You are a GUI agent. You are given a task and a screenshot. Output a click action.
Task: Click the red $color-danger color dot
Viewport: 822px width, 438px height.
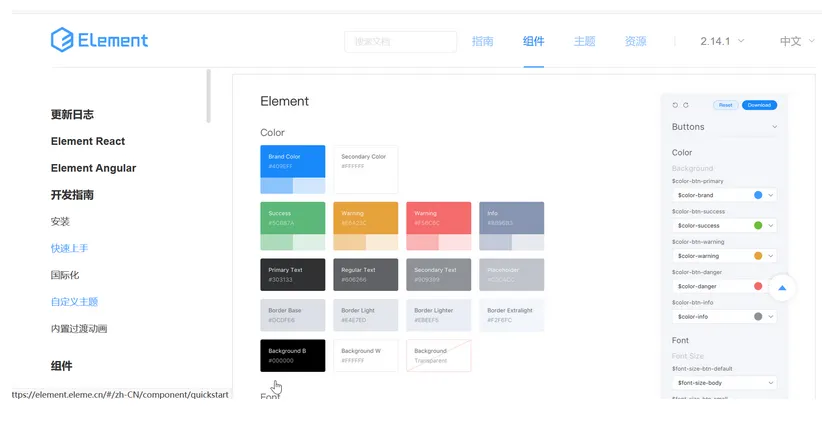pos(758,286)
